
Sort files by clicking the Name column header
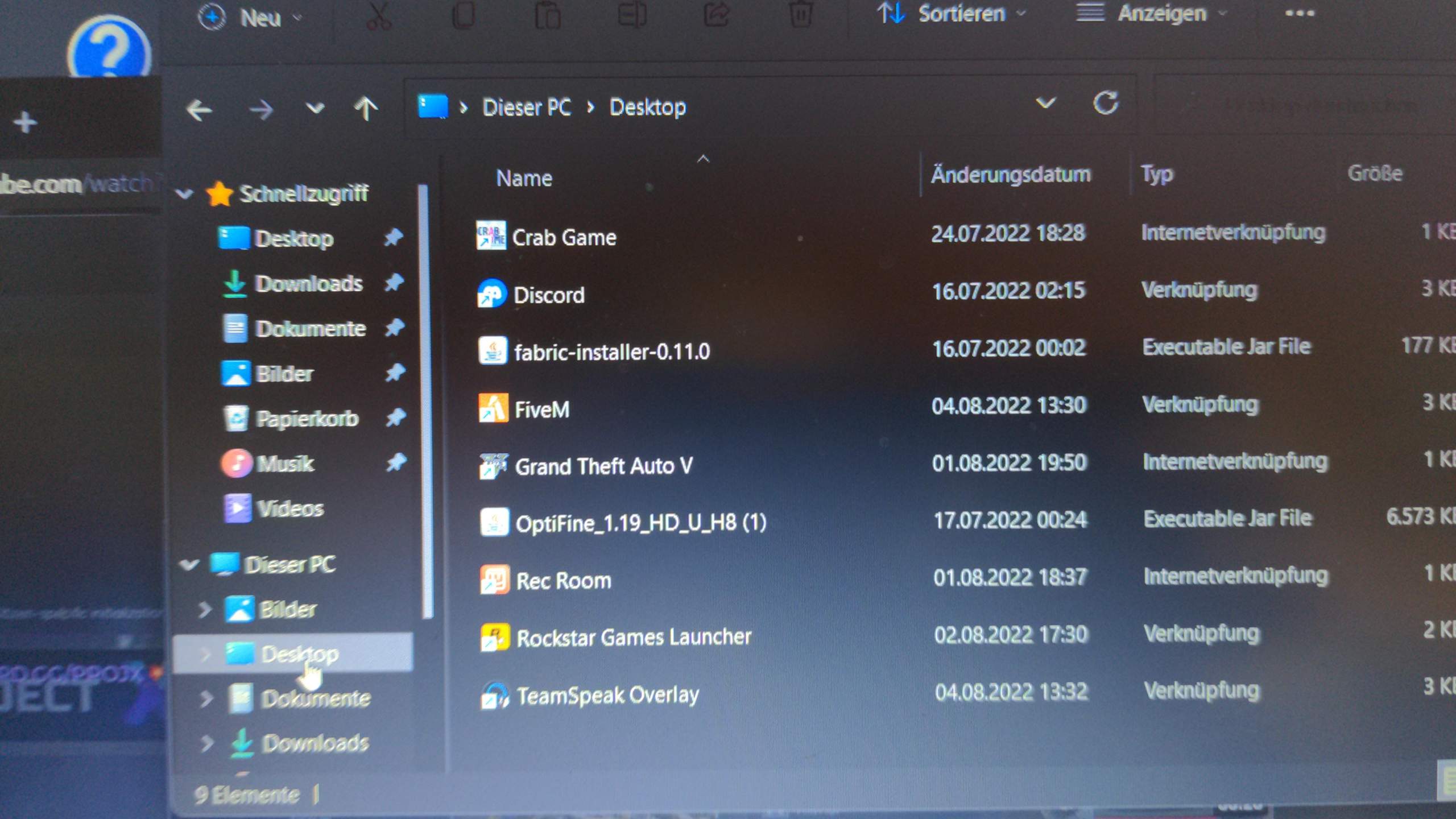[x=524, y=177]
